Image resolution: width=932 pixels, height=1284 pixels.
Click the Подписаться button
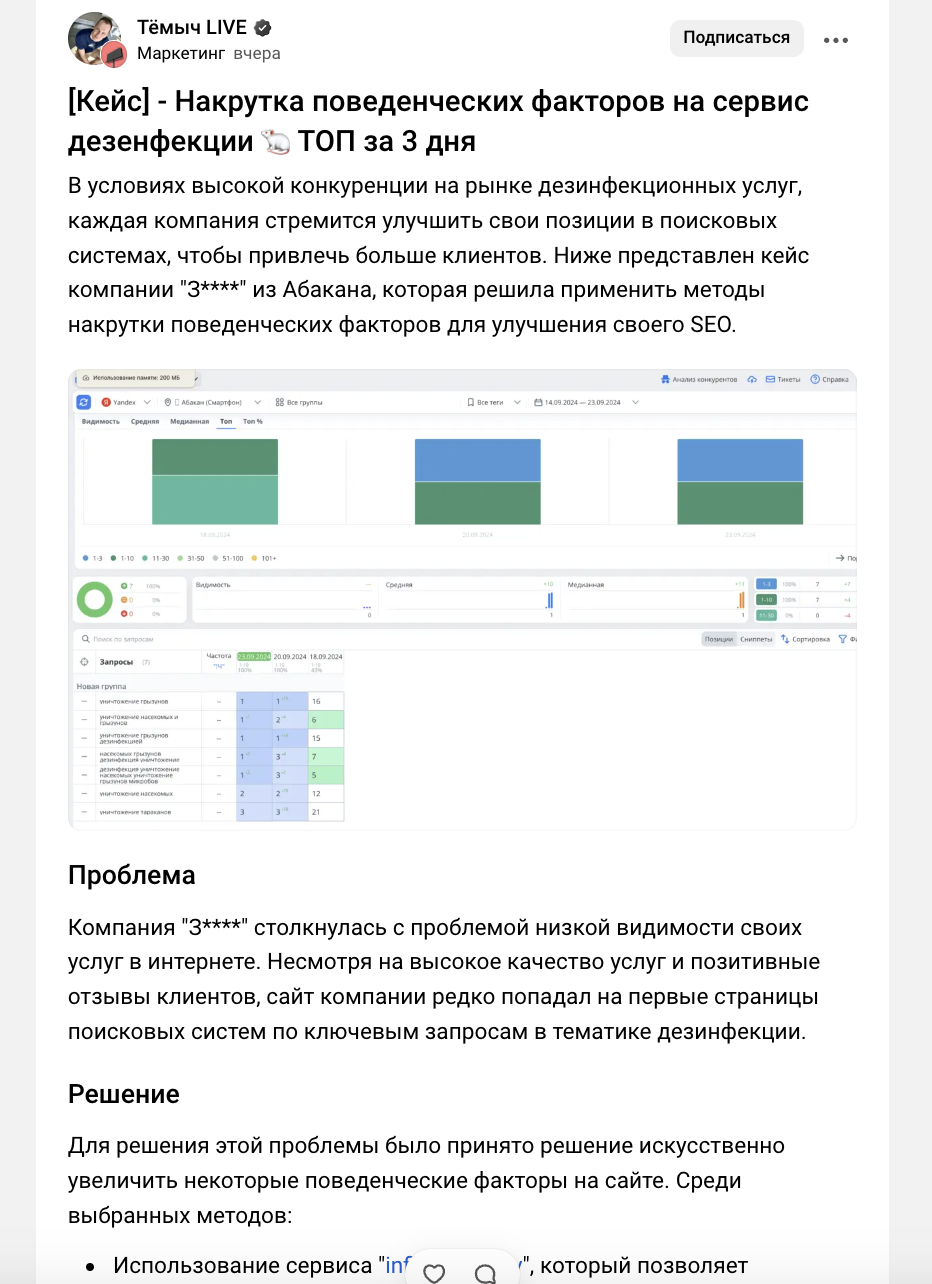pyautogui.click(x=737, y=38)
